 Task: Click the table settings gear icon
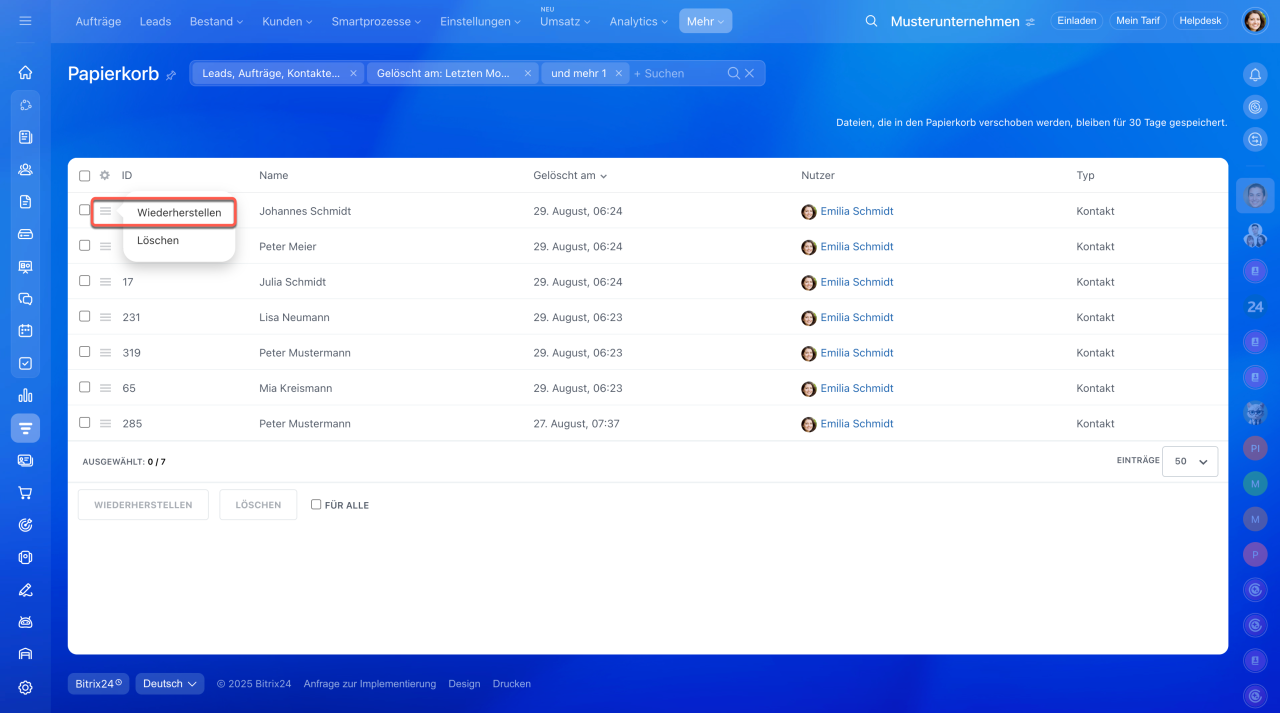click(x=104, y=176)
